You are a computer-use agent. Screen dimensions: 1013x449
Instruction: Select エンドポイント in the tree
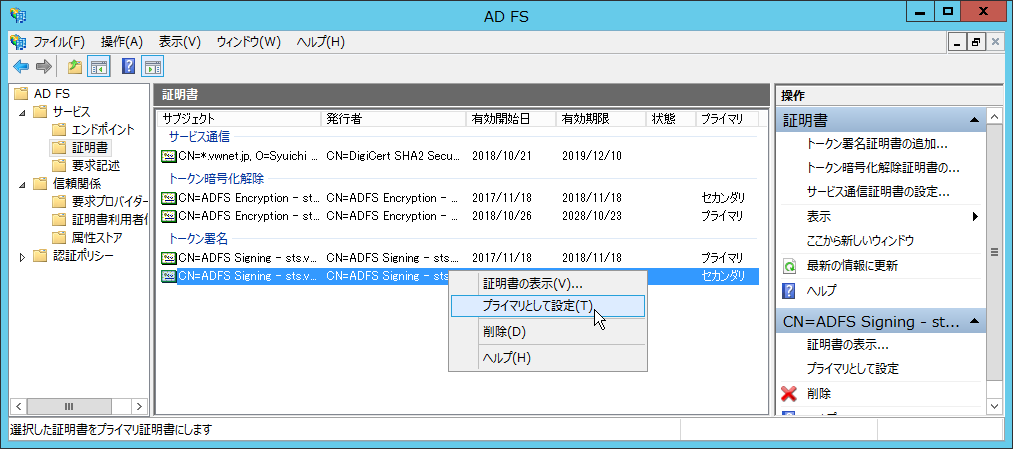point(103,129)
